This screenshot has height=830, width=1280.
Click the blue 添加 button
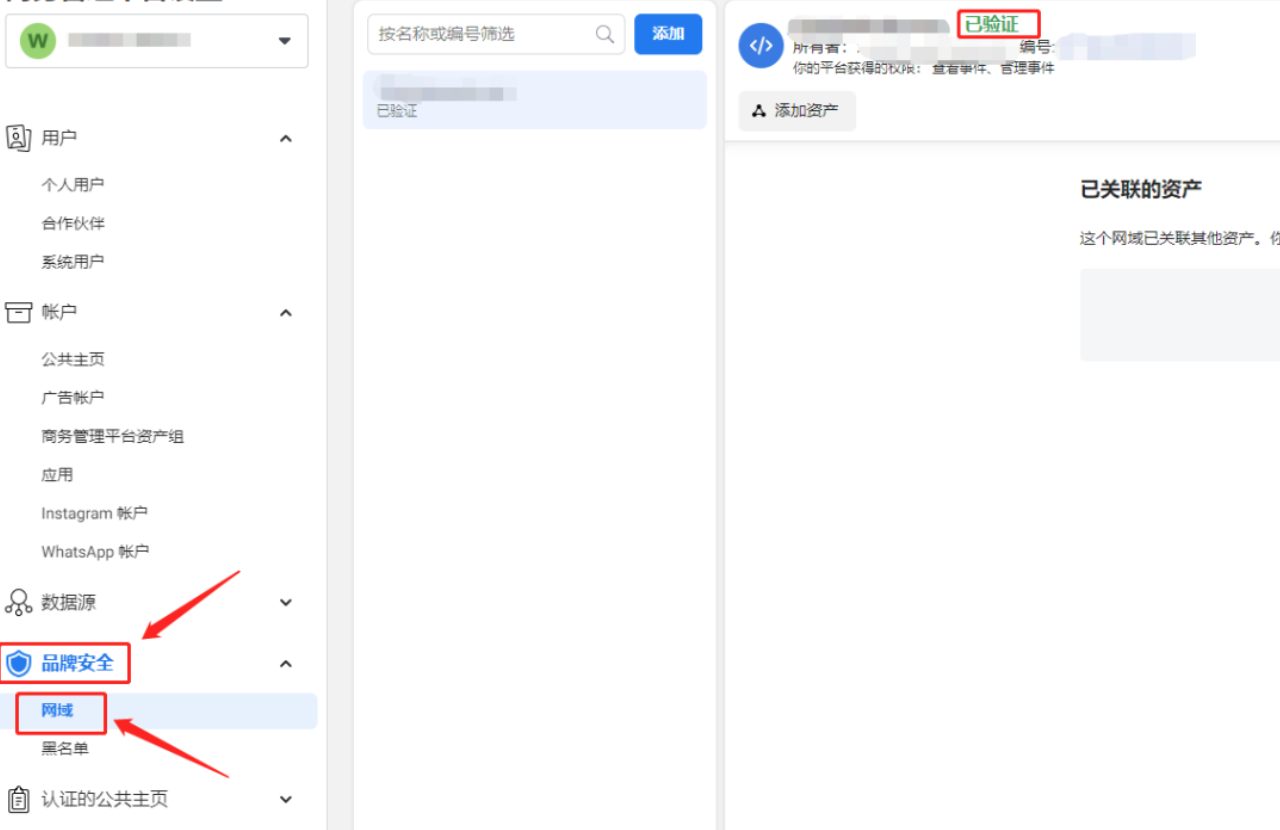click(667, 33)
